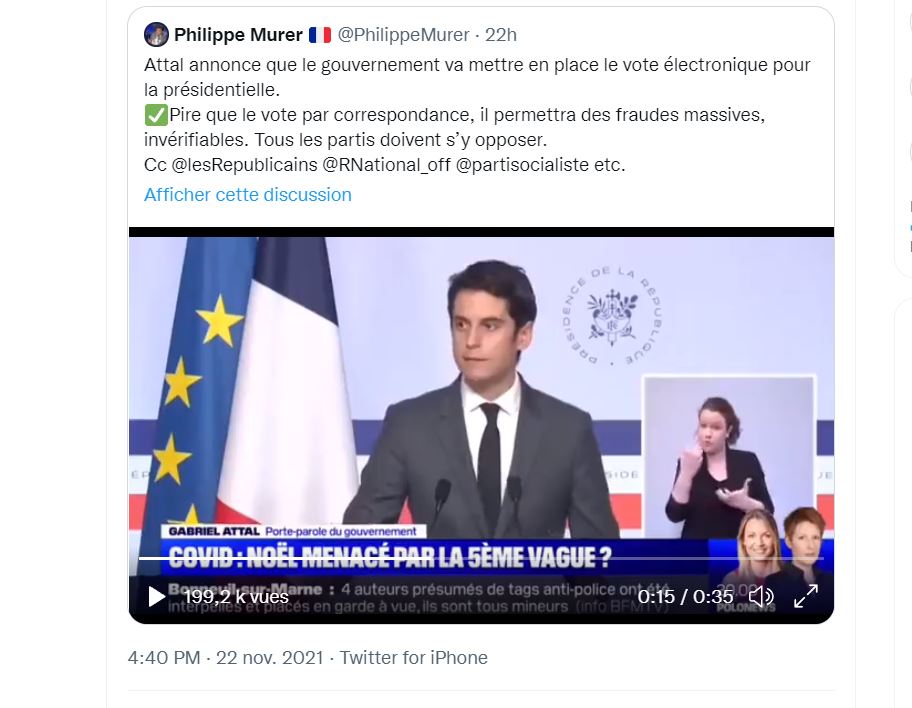
Task: Click the green checkmark emoji in tweet
Action: pos(156,115)
